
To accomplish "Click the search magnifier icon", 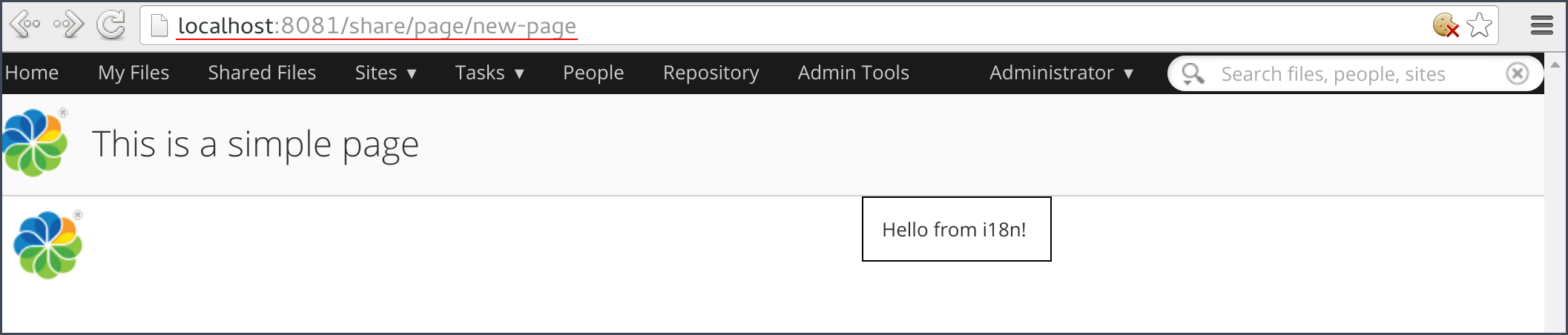I will (1193, 73).
